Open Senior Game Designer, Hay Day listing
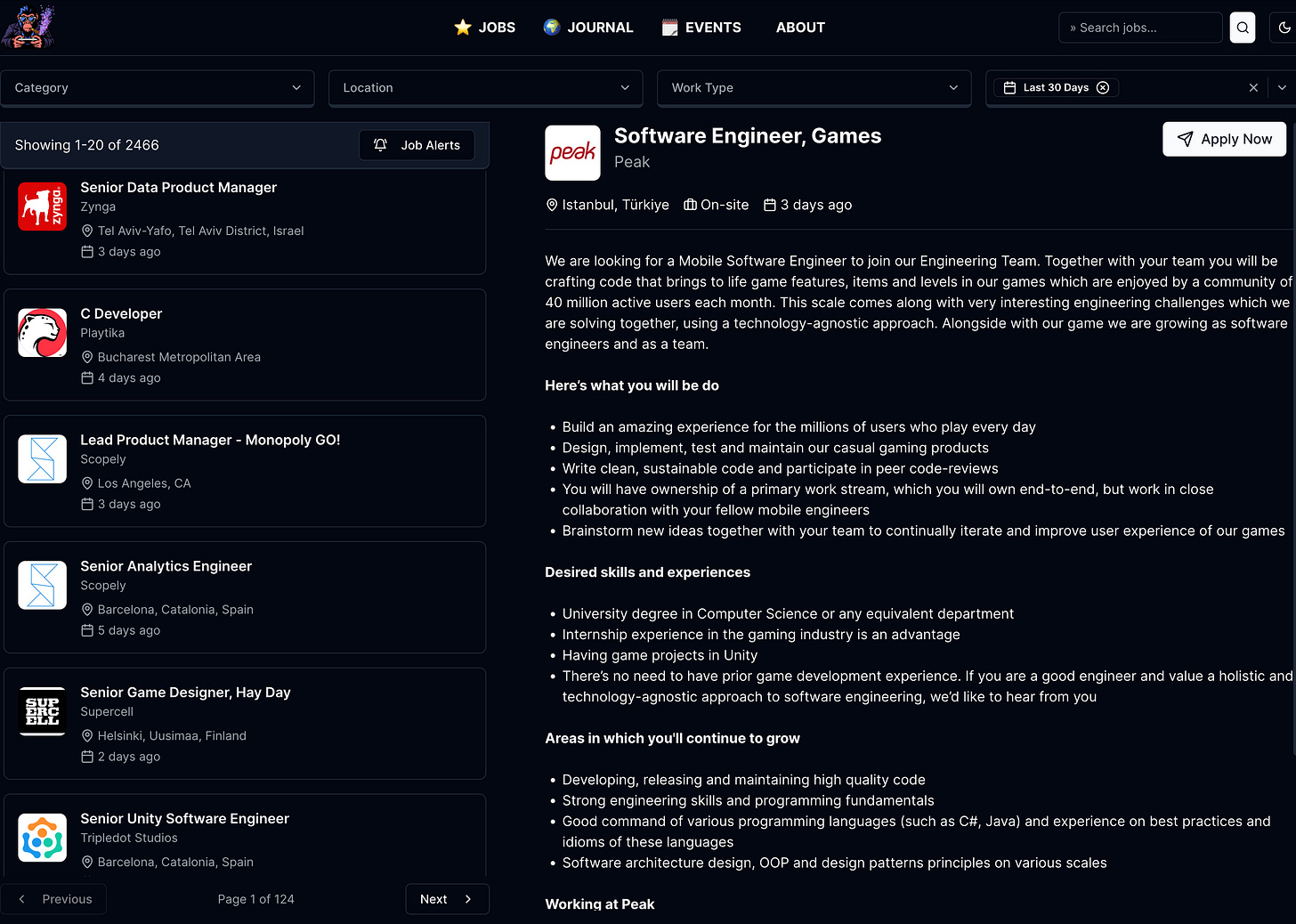The image size is (1296, 924). click(245, 724)
